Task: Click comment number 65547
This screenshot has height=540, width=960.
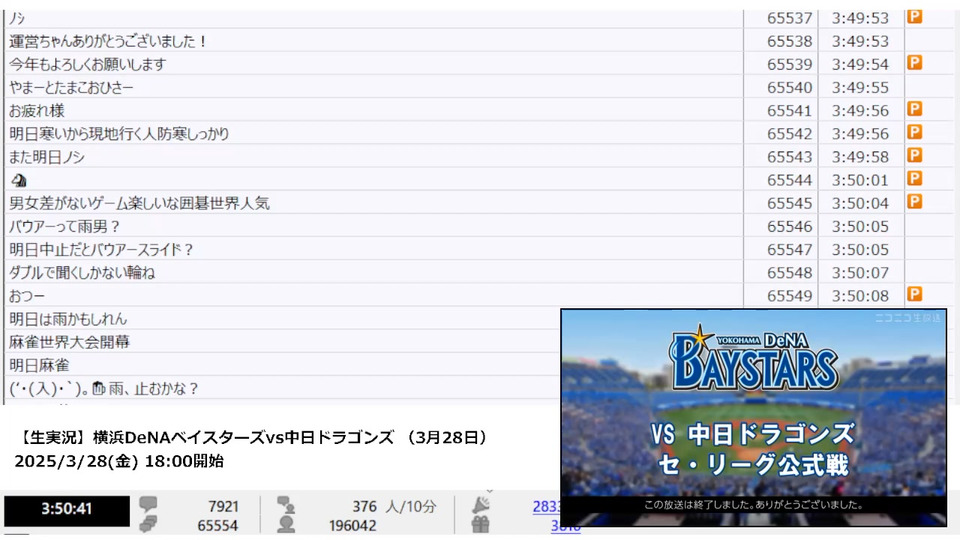Action: [789, 250]
